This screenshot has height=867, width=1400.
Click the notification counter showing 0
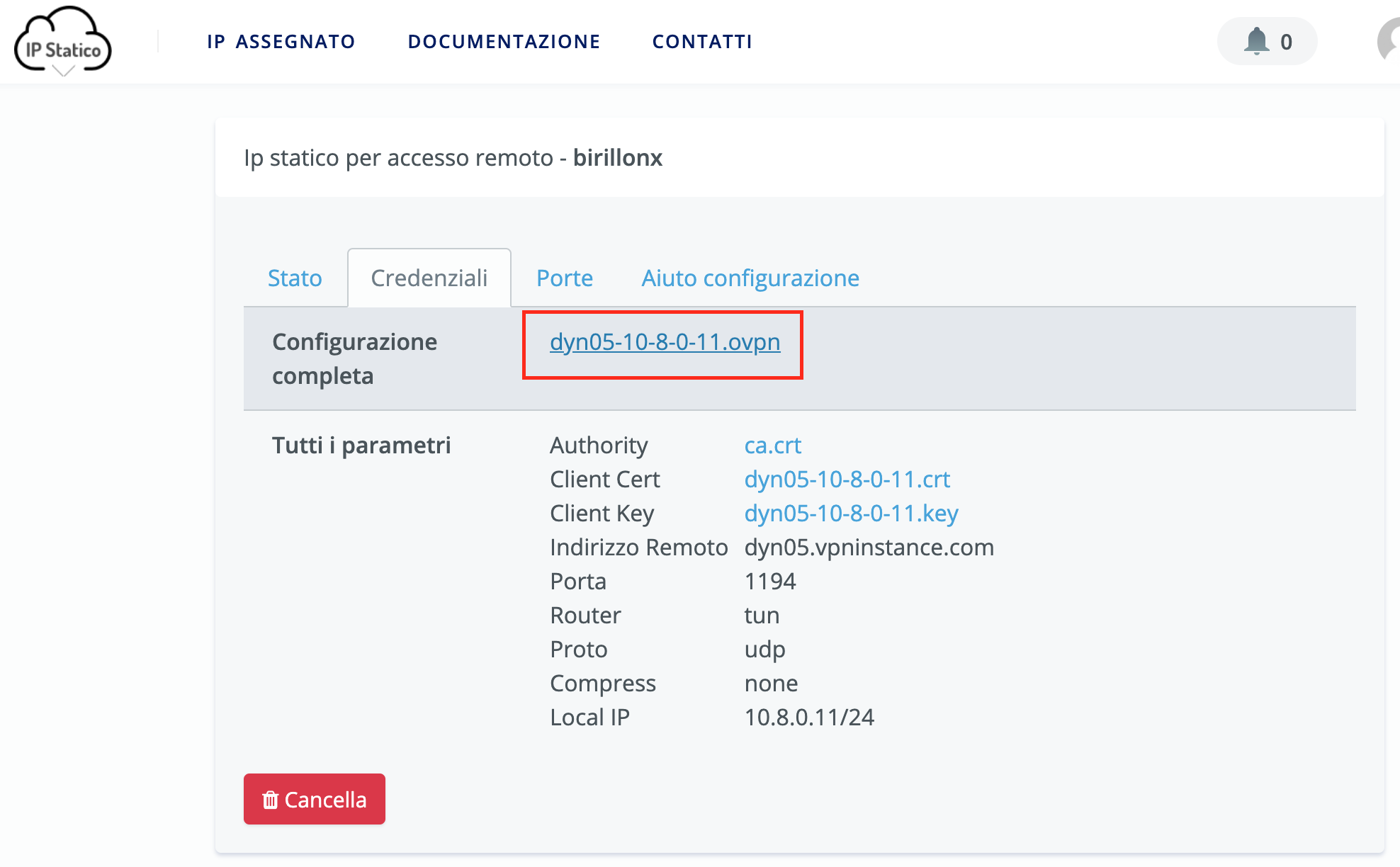pos(1285,41)
